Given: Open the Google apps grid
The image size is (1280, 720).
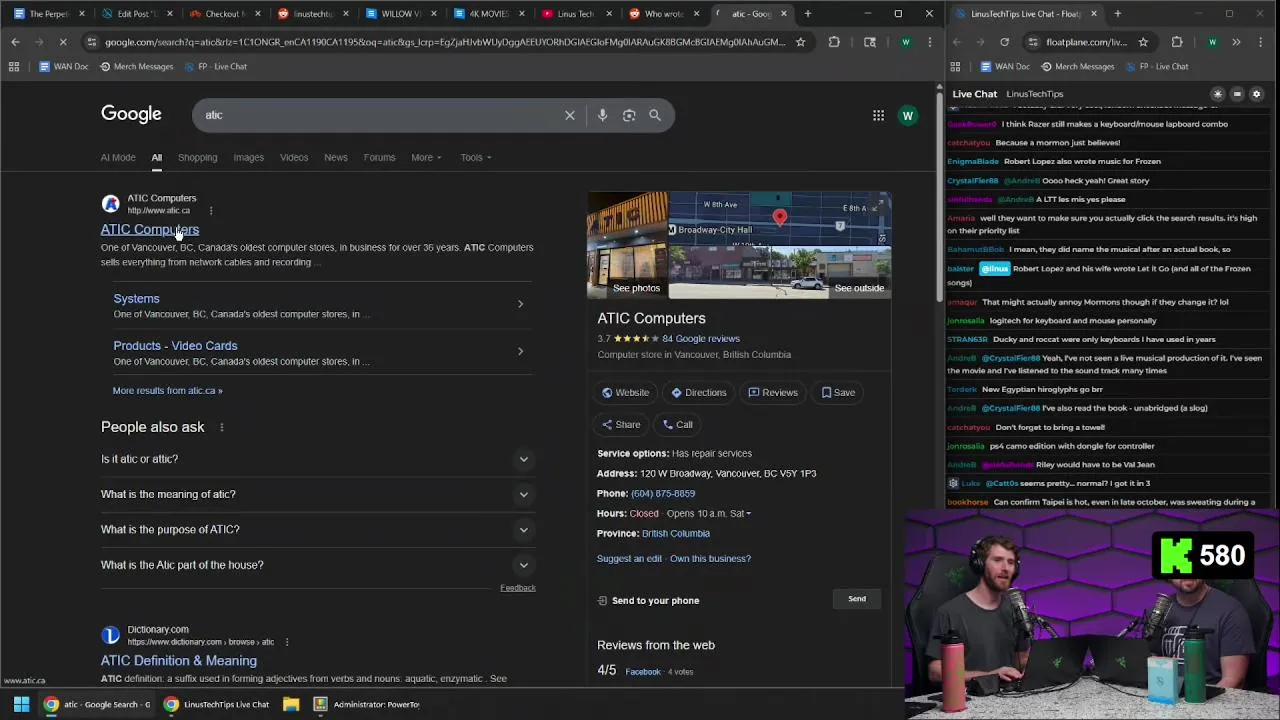Looking at the screenshot, I should click(878, 116).
